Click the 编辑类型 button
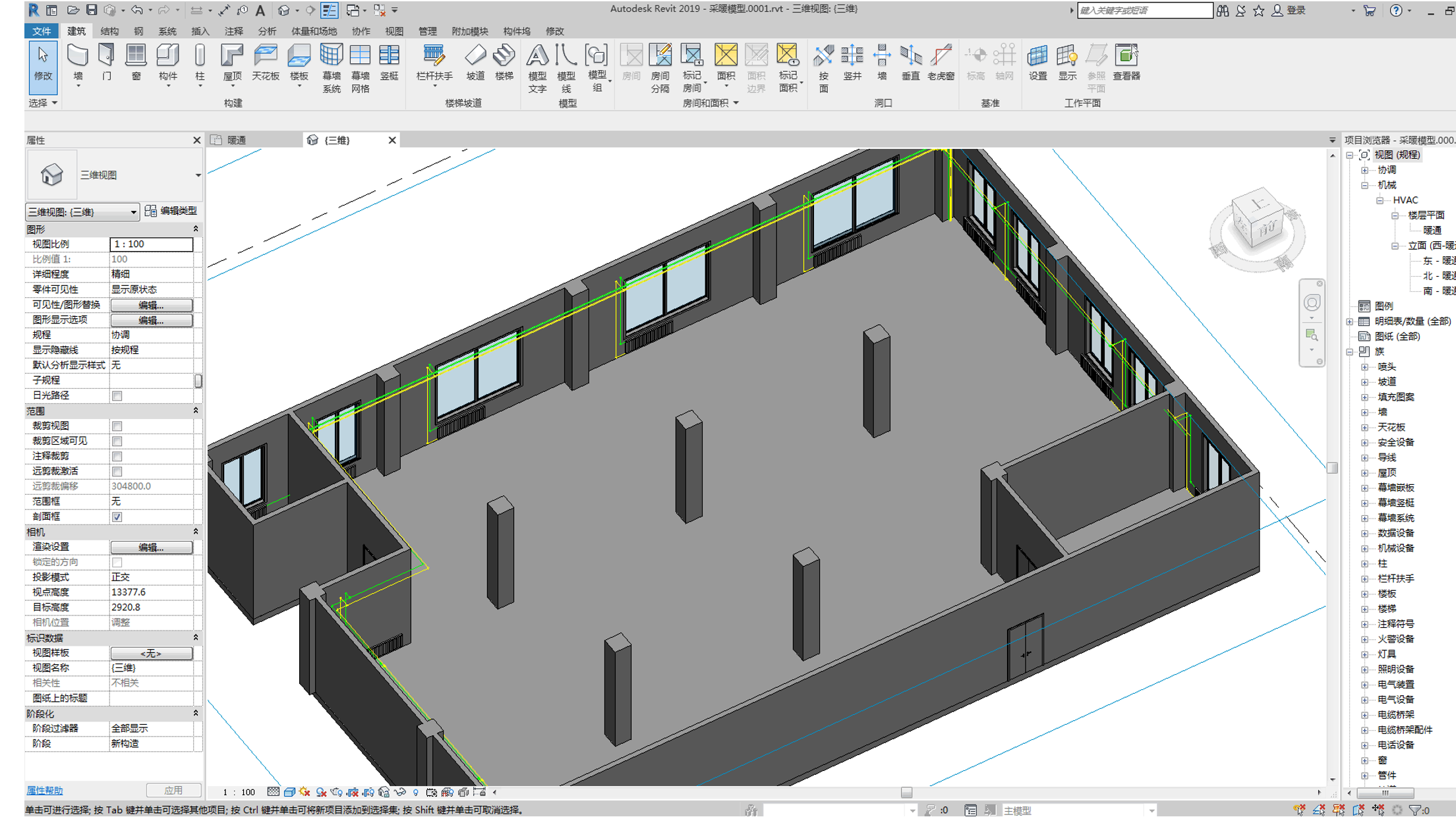This screenshot has height=819, width=1456. click(171, 211)
